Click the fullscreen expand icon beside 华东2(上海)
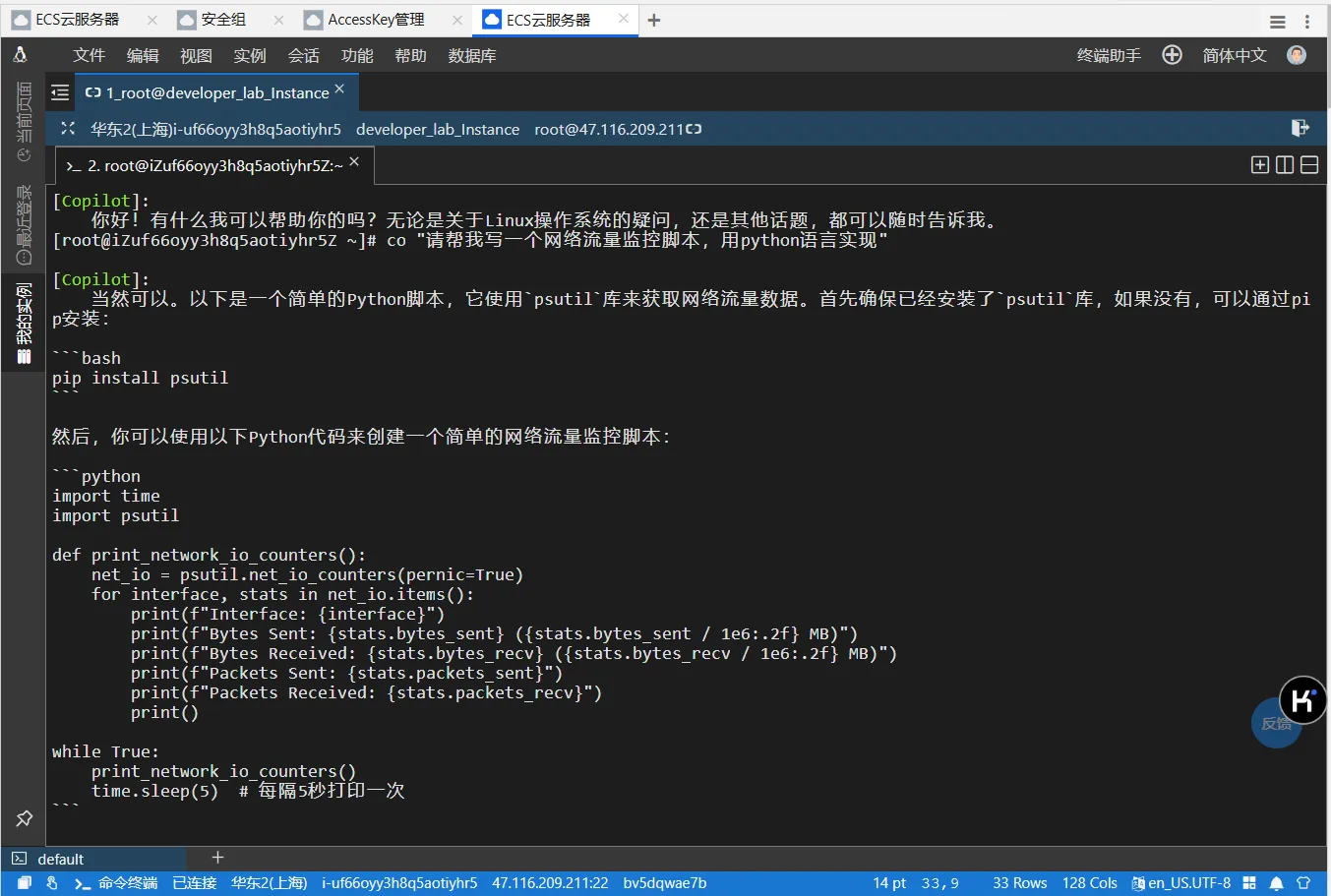Viewport: 1331px width, 896px height. [68, 129]
